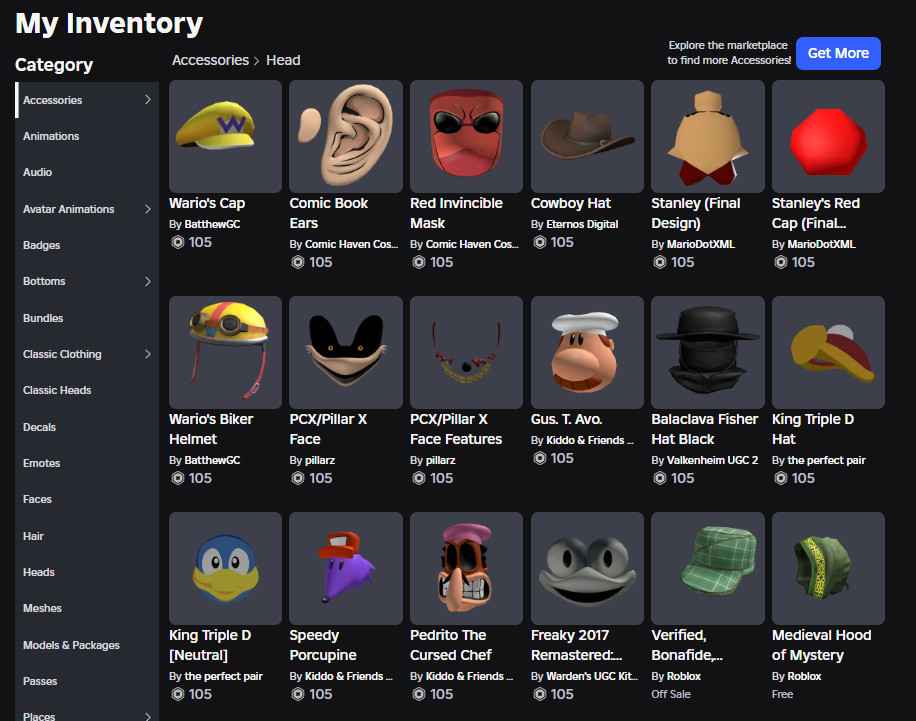
Task: Open pillarz creator link under PCX/Pillar X Face
Action: tap(320, 460)
